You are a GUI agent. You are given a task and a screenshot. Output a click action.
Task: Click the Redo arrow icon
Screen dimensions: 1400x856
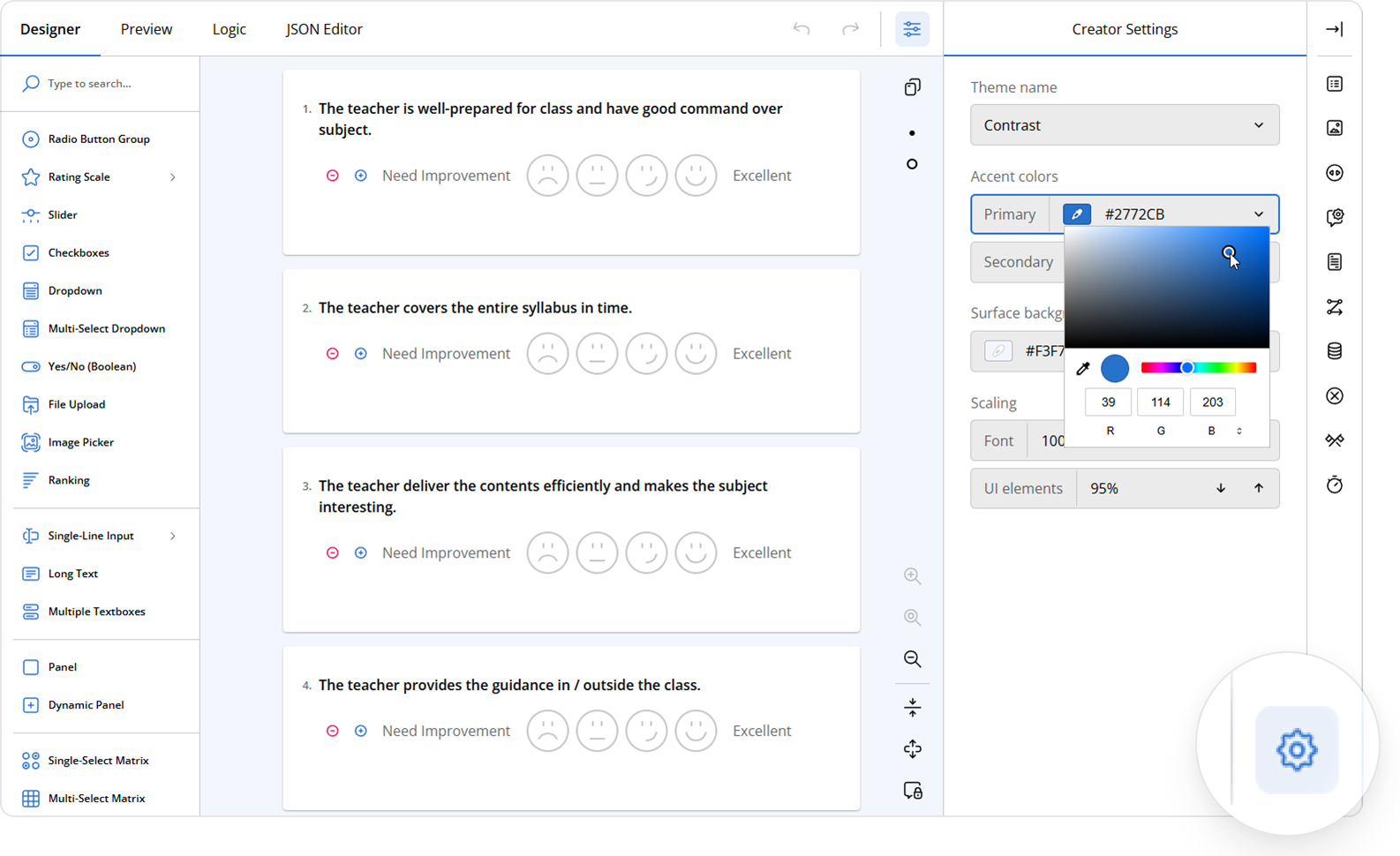850,29
